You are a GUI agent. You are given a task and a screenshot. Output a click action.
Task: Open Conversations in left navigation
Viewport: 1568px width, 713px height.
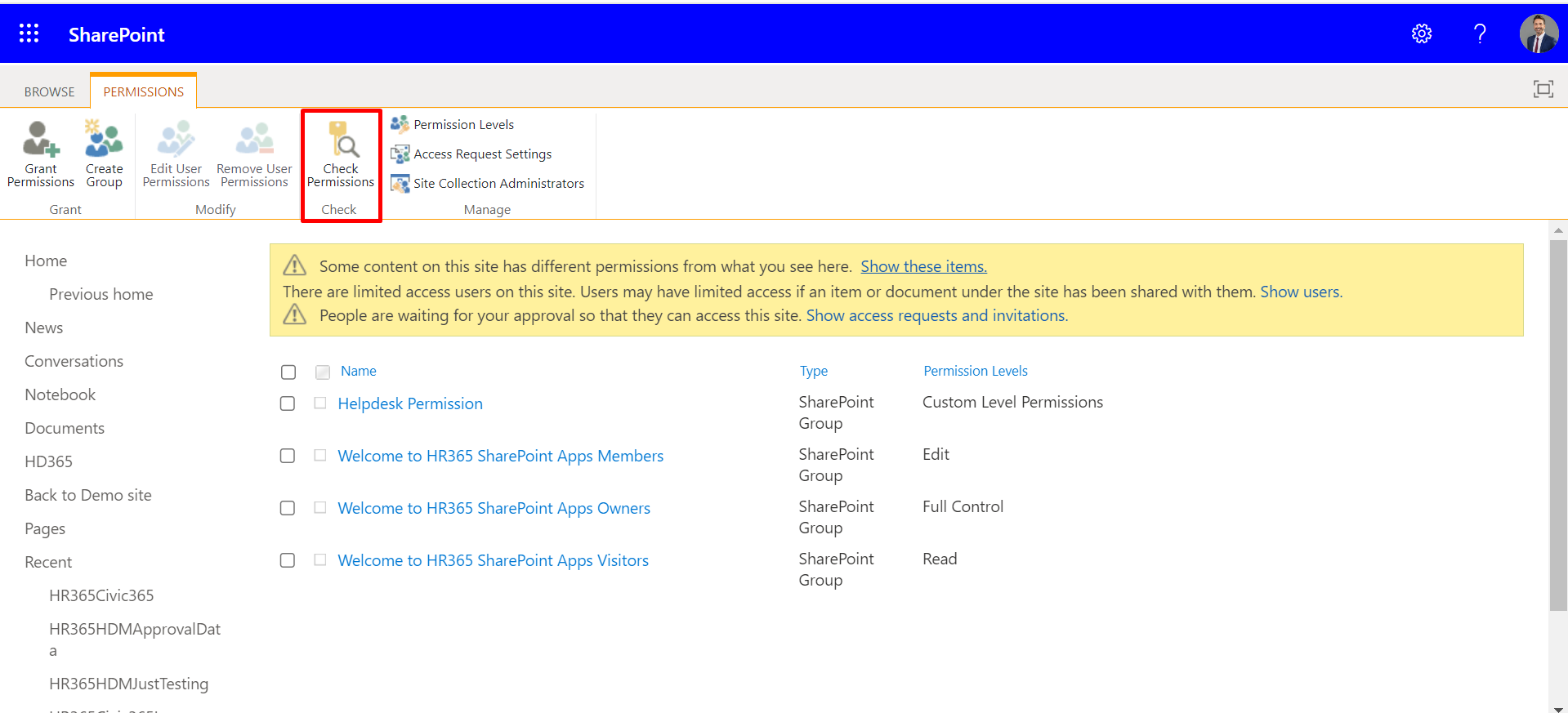point(74,361)
